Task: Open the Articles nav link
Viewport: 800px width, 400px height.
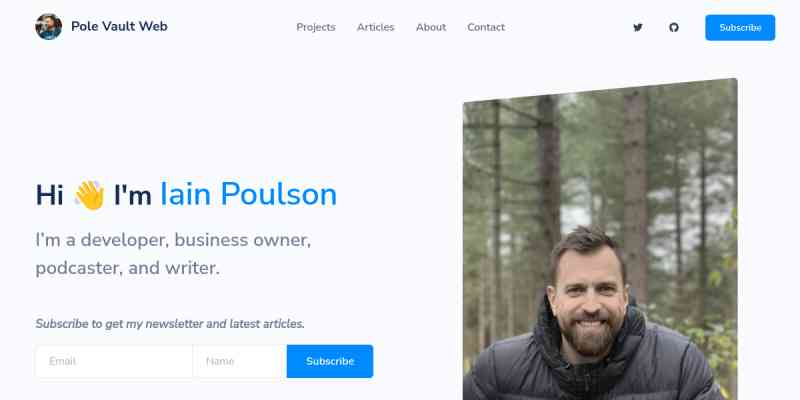Action: [x=376, y=27]
